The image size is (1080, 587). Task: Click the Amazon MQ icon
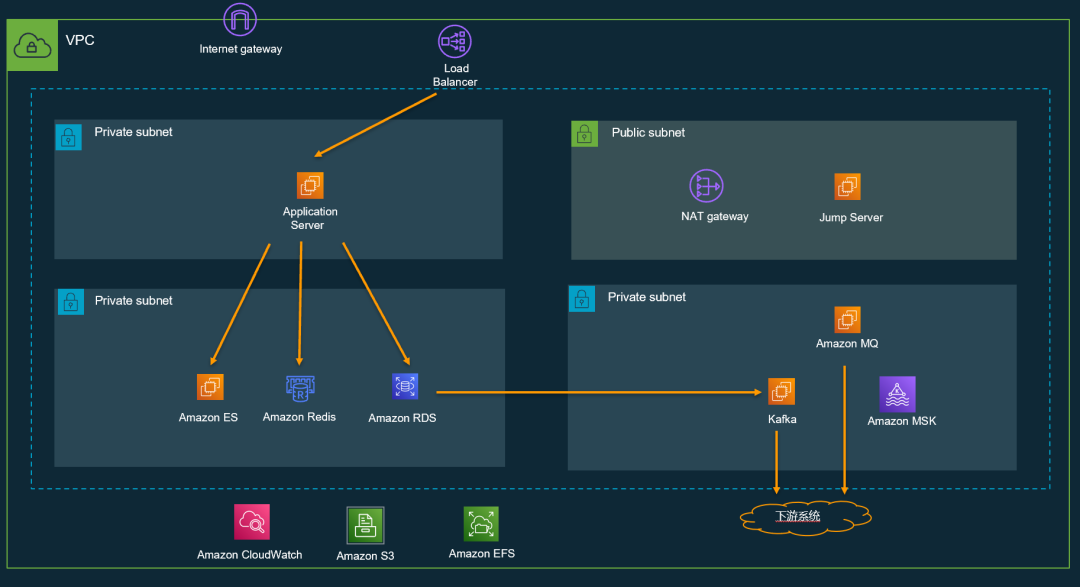click(x=847, y=320)
